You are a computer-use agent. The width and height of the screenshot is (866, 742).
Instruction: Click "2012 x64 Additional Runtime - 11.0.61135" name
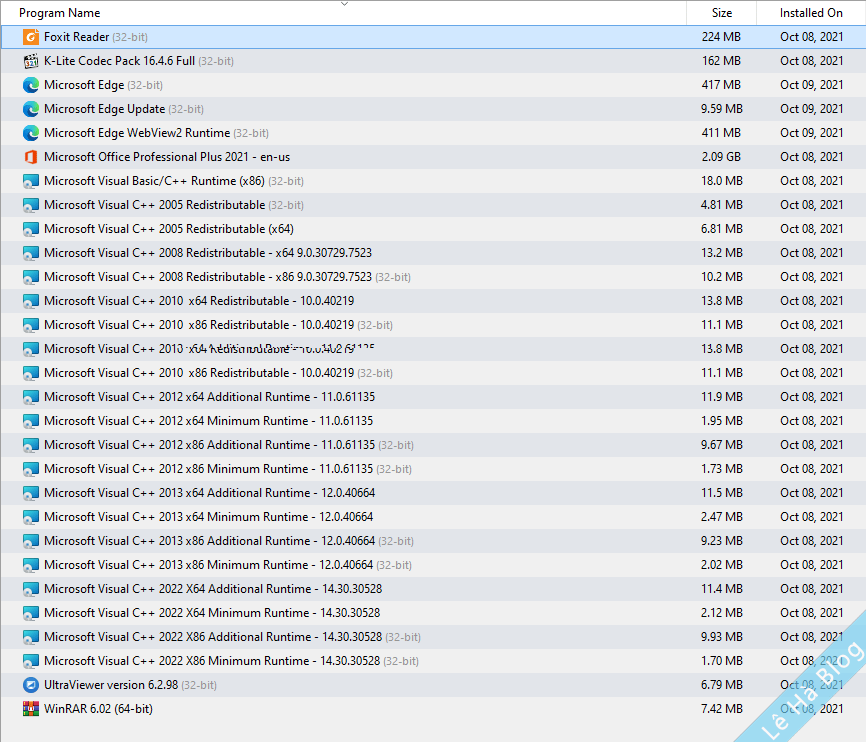pyautogui.click(x=267, y=397)
